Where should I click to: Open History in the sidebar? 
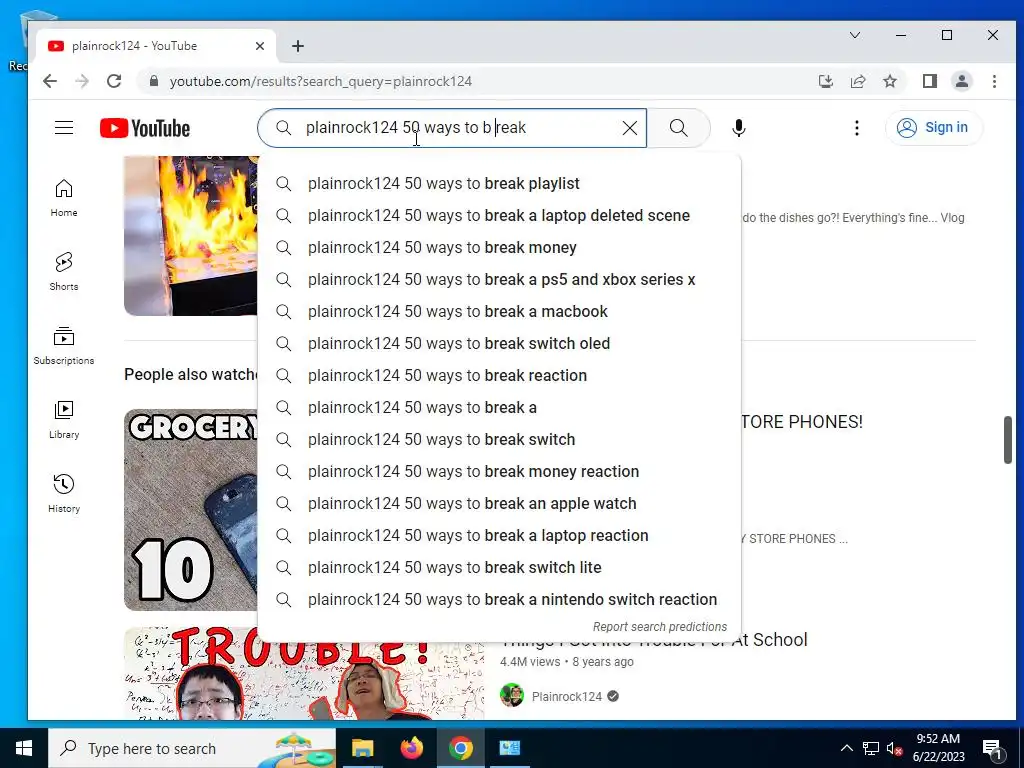coord(64,493)
